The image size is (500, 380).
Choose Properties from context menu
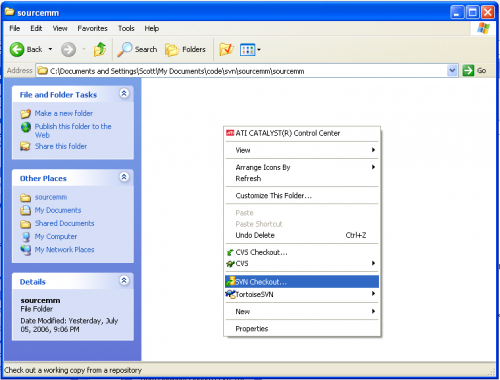(x=302, y=329)
